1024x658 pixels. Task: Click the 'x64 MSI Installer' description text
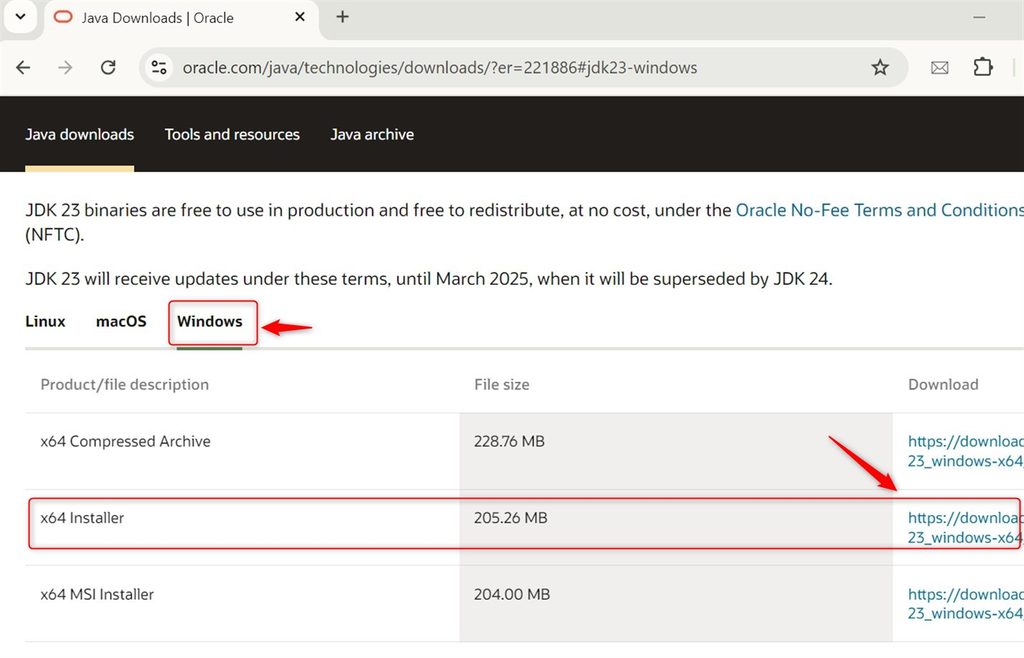97,594
